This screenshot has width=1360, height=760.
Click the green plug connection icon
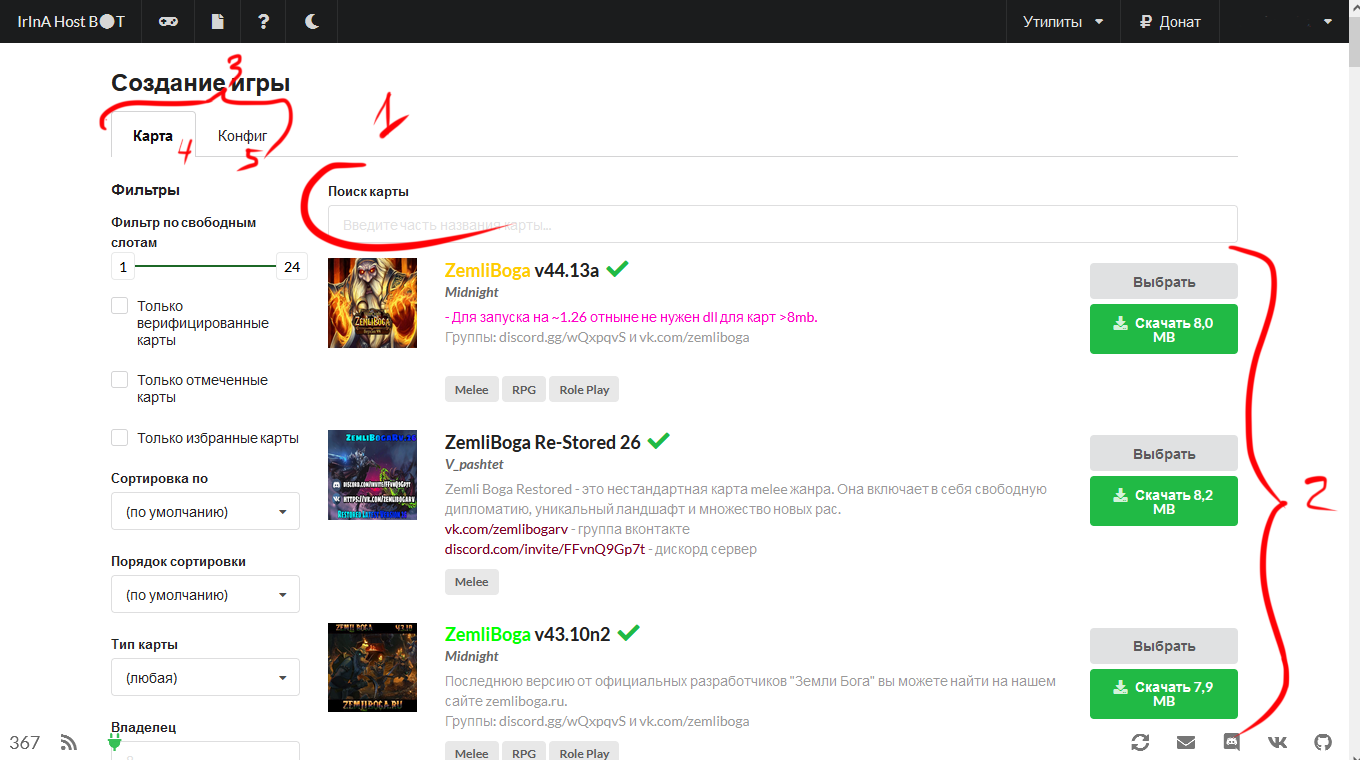pos(114,741)
